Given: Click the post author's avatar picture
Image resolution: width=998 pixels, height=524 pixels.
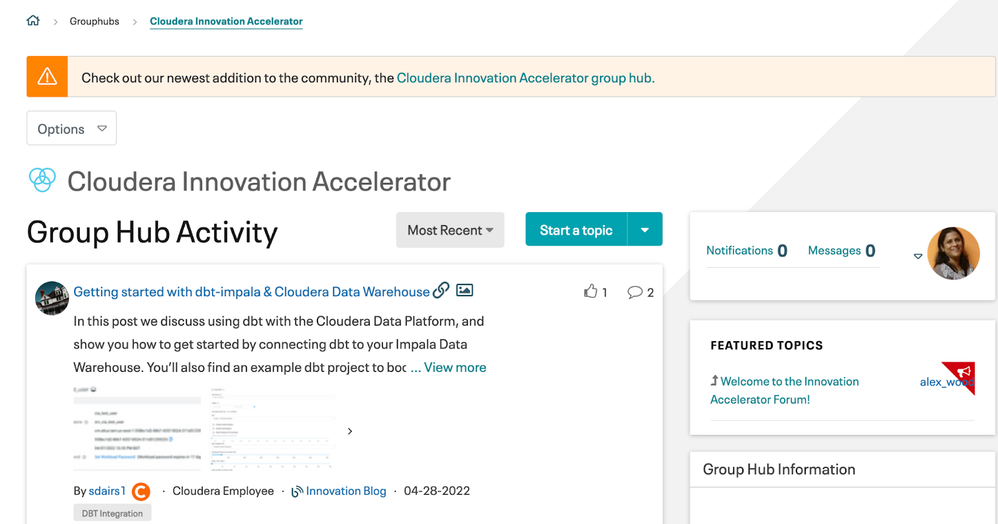Looking at the screenshot, I should pos(52,297).
